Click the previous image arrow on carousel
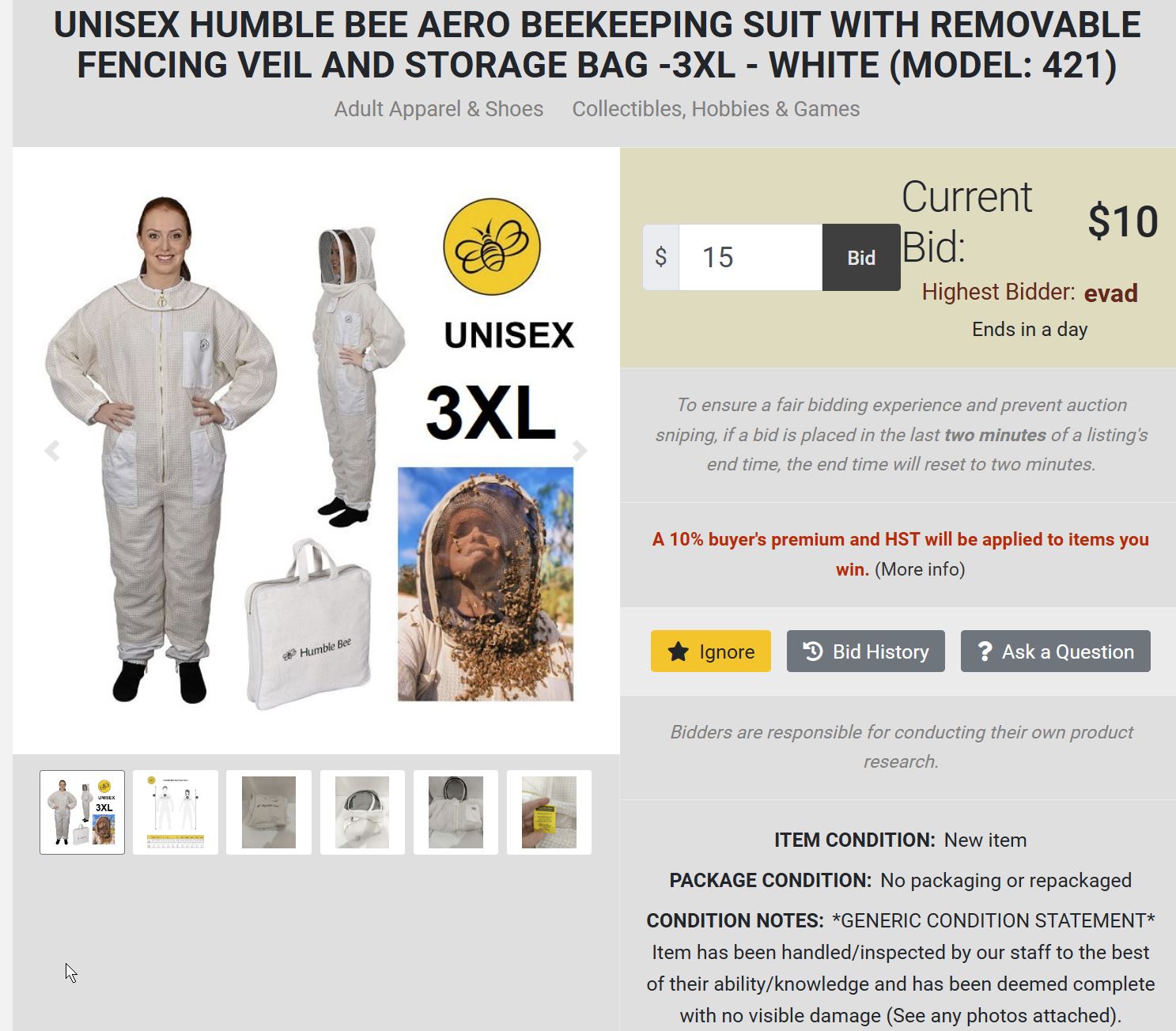1176x1031 pixels. (52, 451)
